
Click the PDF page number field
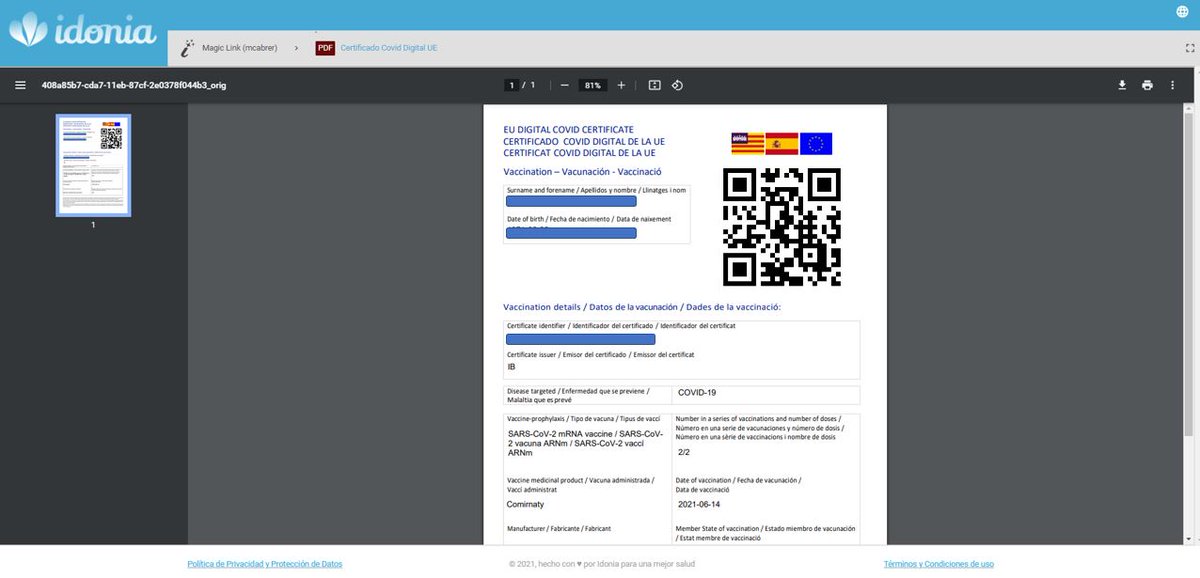coord(511,85)
